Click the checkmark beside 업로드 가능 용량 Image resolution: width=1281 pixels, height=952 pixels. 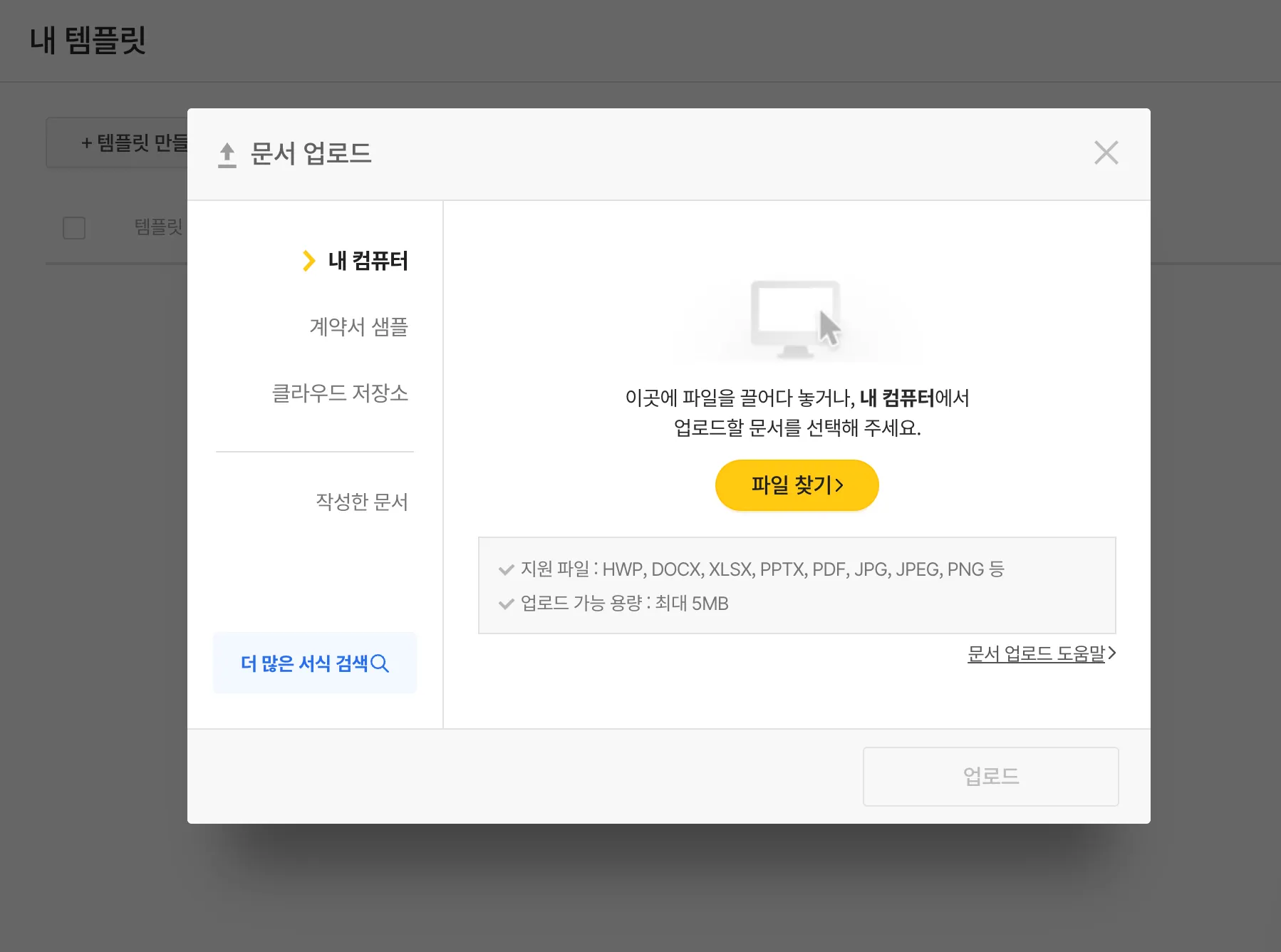tap(507, 604)
